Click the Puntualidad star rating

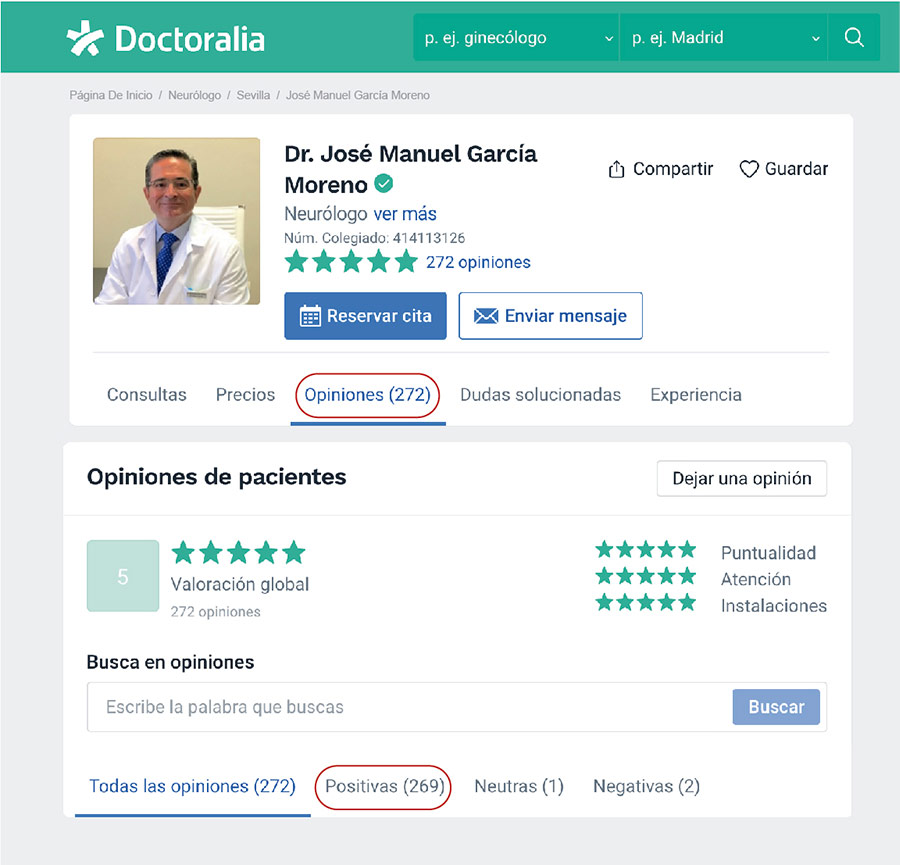point(646,550)
